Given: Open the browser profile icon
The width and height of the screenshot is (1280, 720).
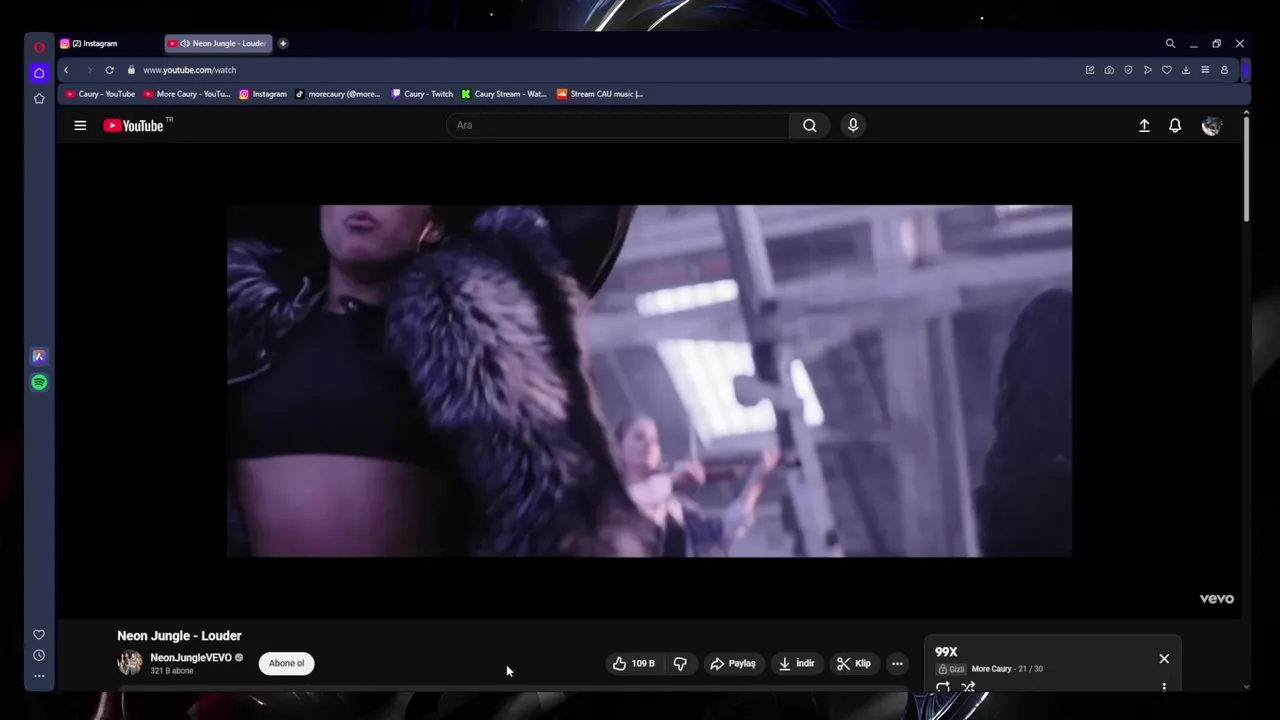Looking at the screenshot, I should click(1224, 70).
